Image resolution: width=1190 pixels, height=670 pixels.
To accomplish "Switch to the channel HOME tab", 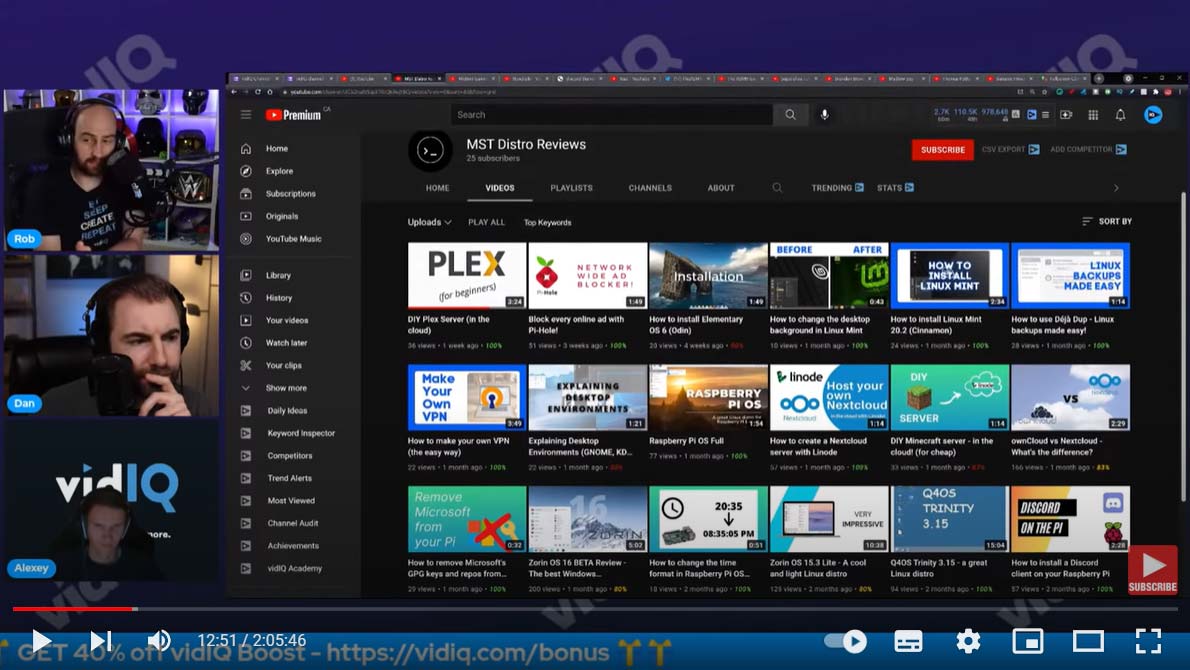I will click(x=437, y=188).
